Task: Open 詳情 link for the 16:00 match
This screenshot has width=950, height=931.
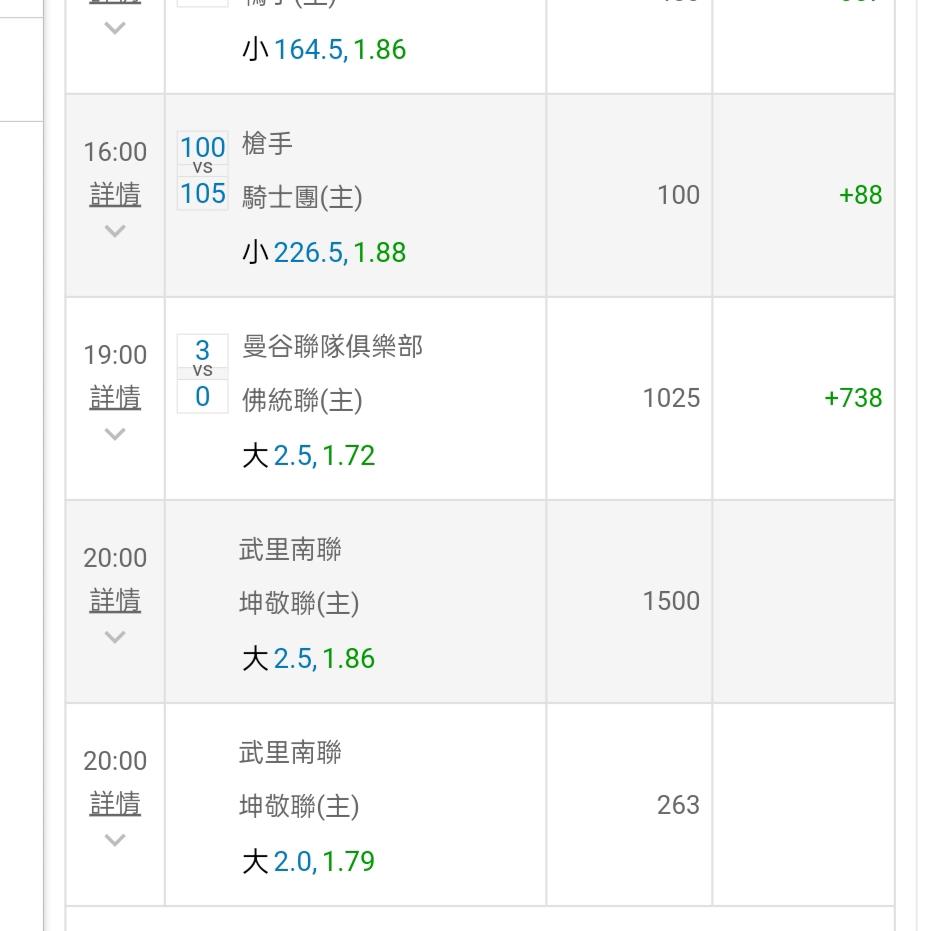Action: click(115, 195)
